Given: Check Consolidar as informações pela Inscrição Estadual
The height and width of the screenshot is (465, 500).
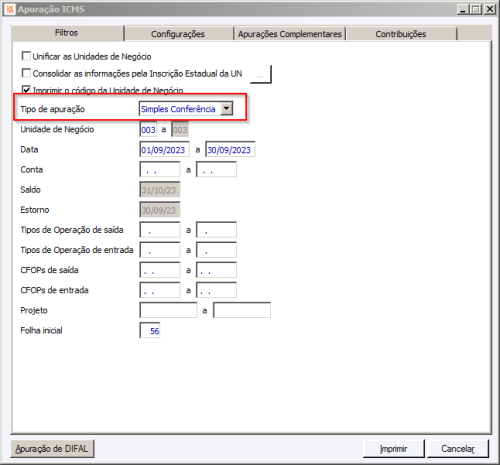Looking at the screenshot, I should [x=26, y=73].
